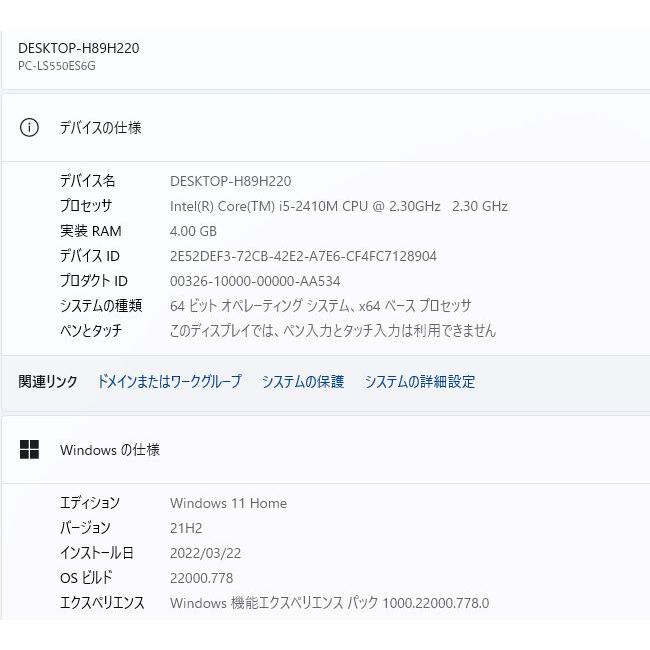Open the システムの保護 link
This screenshot has height=650, width=650.
302,382
